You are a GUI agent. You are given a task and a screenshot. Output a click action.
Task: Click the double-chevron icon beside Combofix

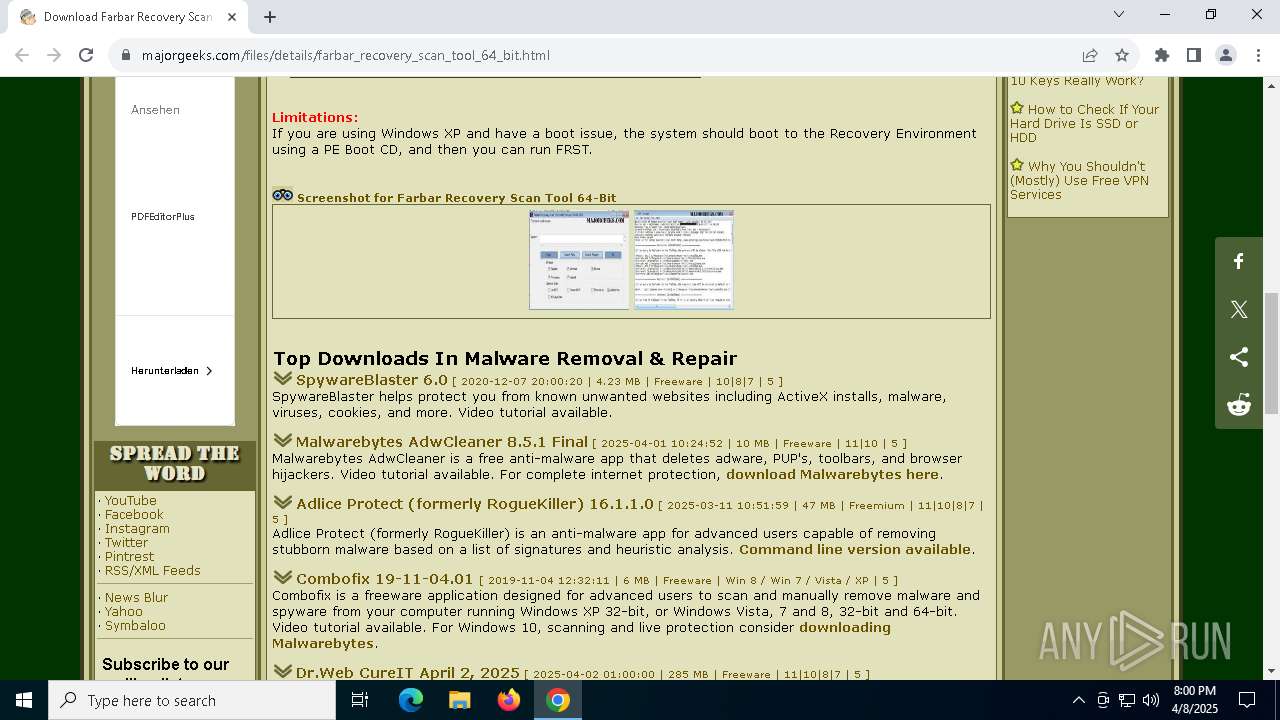pos(282,578)
